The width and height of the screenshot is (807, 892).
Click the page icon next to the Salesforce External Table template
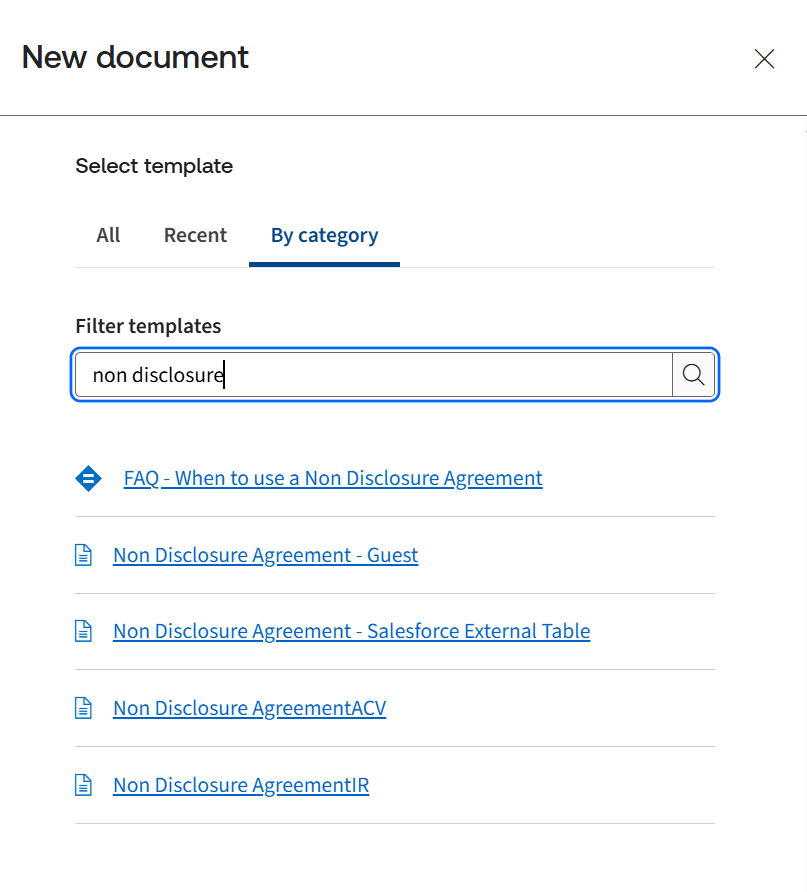[84, 630]
